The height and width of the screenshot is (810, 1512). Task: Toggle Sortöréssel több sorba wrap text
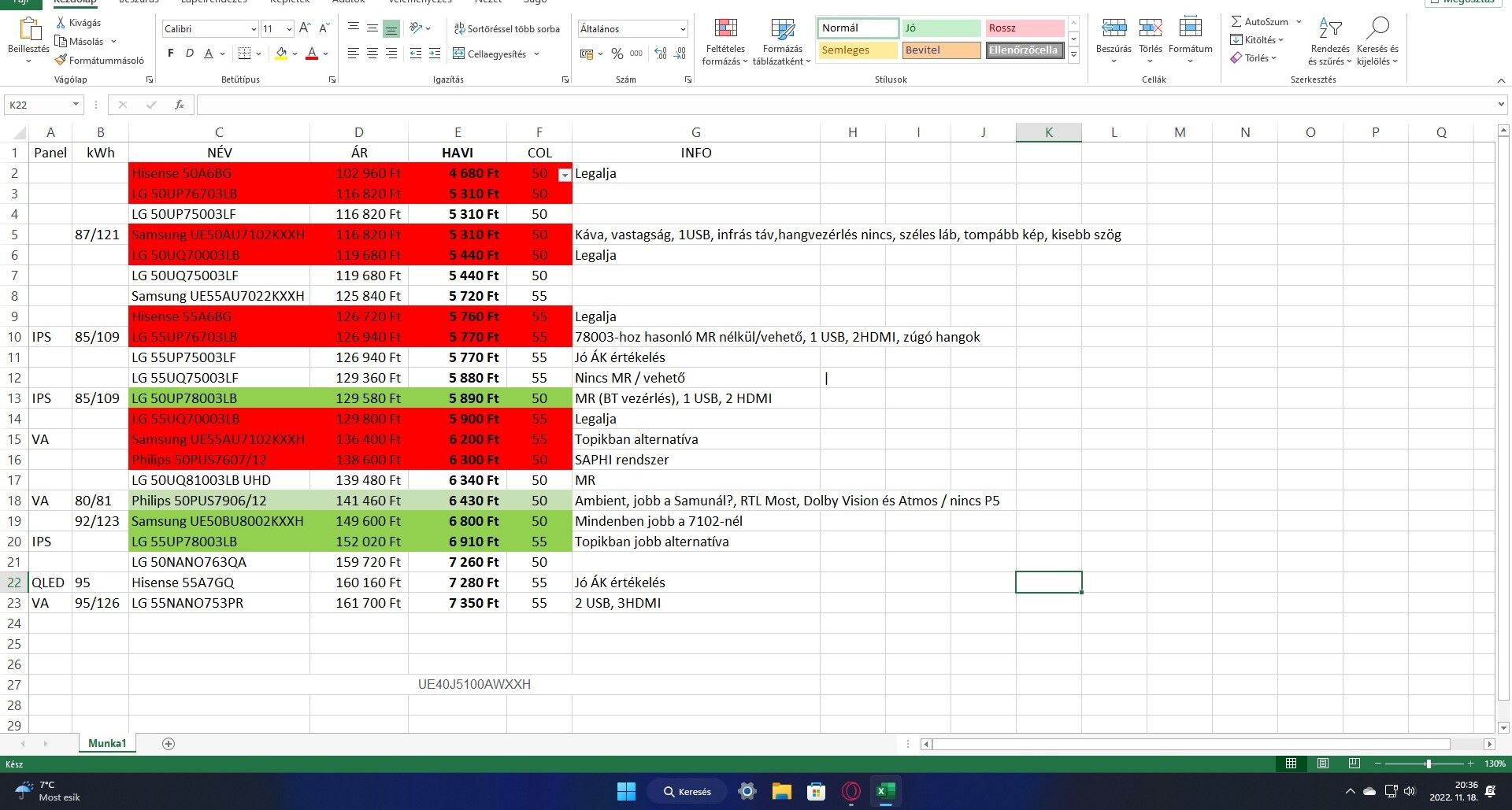506,28
